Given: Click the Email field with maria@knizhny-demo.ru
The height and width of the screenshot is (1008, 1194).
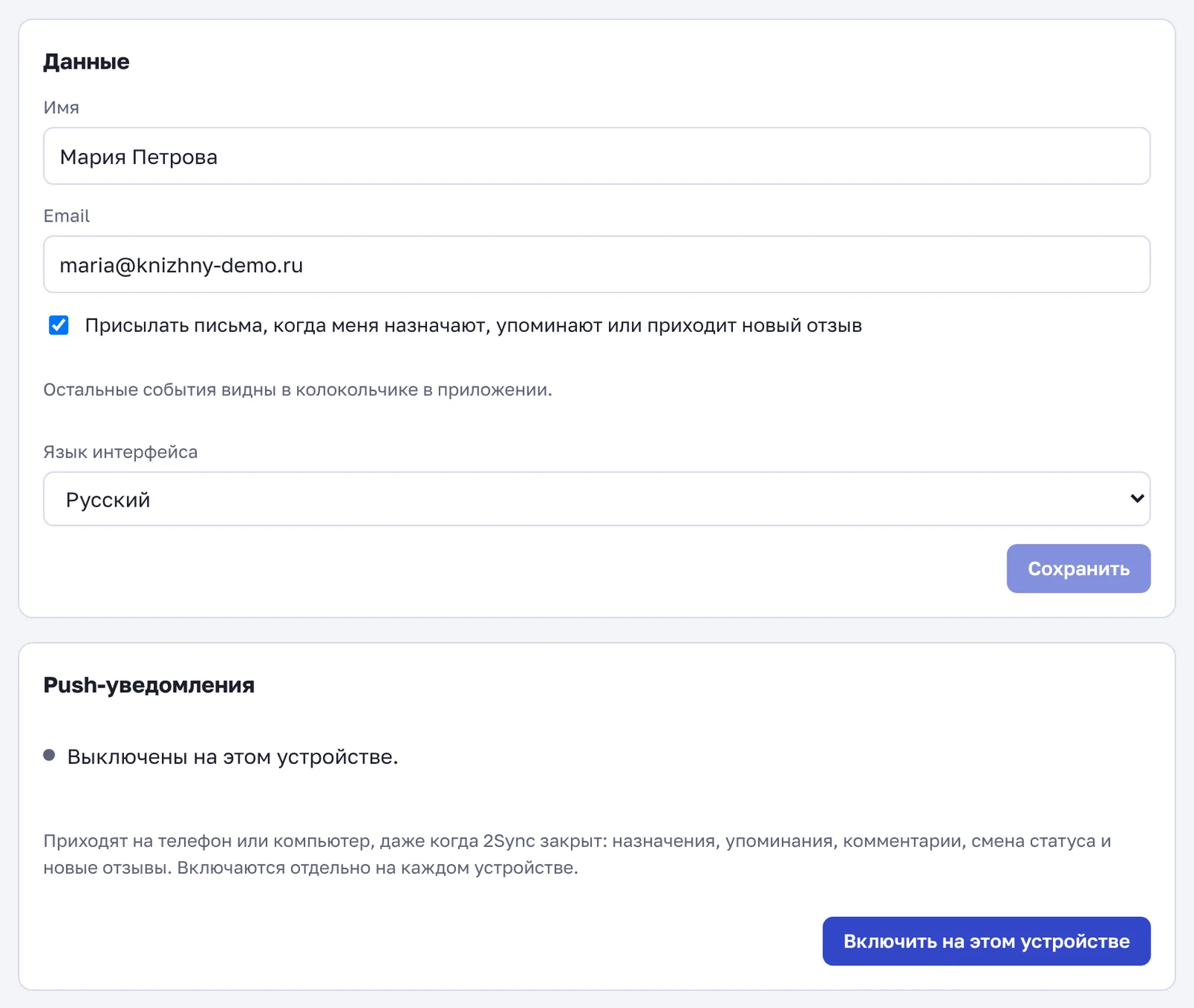Looking at the screenshot, I should click(x=596, y=264).
